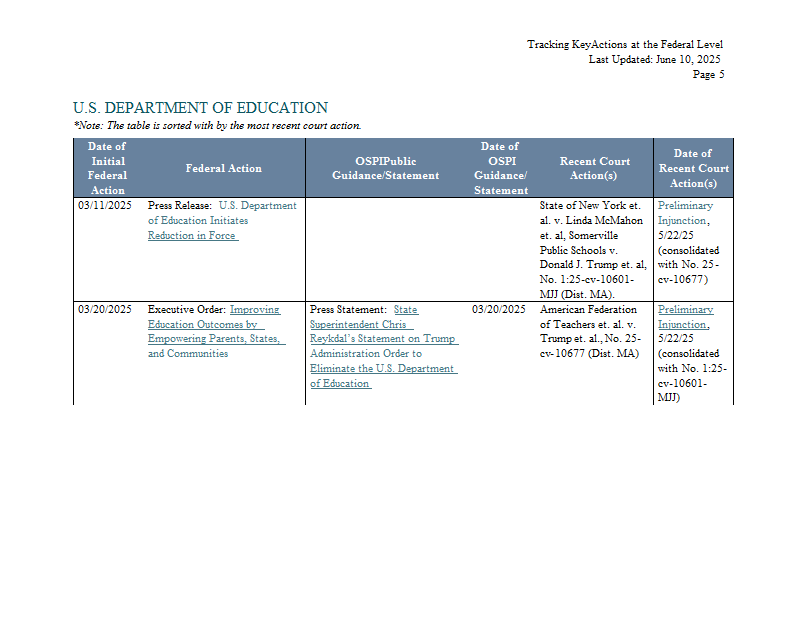
Task: Click the 'Executive Order:' label
Action: [x=187, y=309]
